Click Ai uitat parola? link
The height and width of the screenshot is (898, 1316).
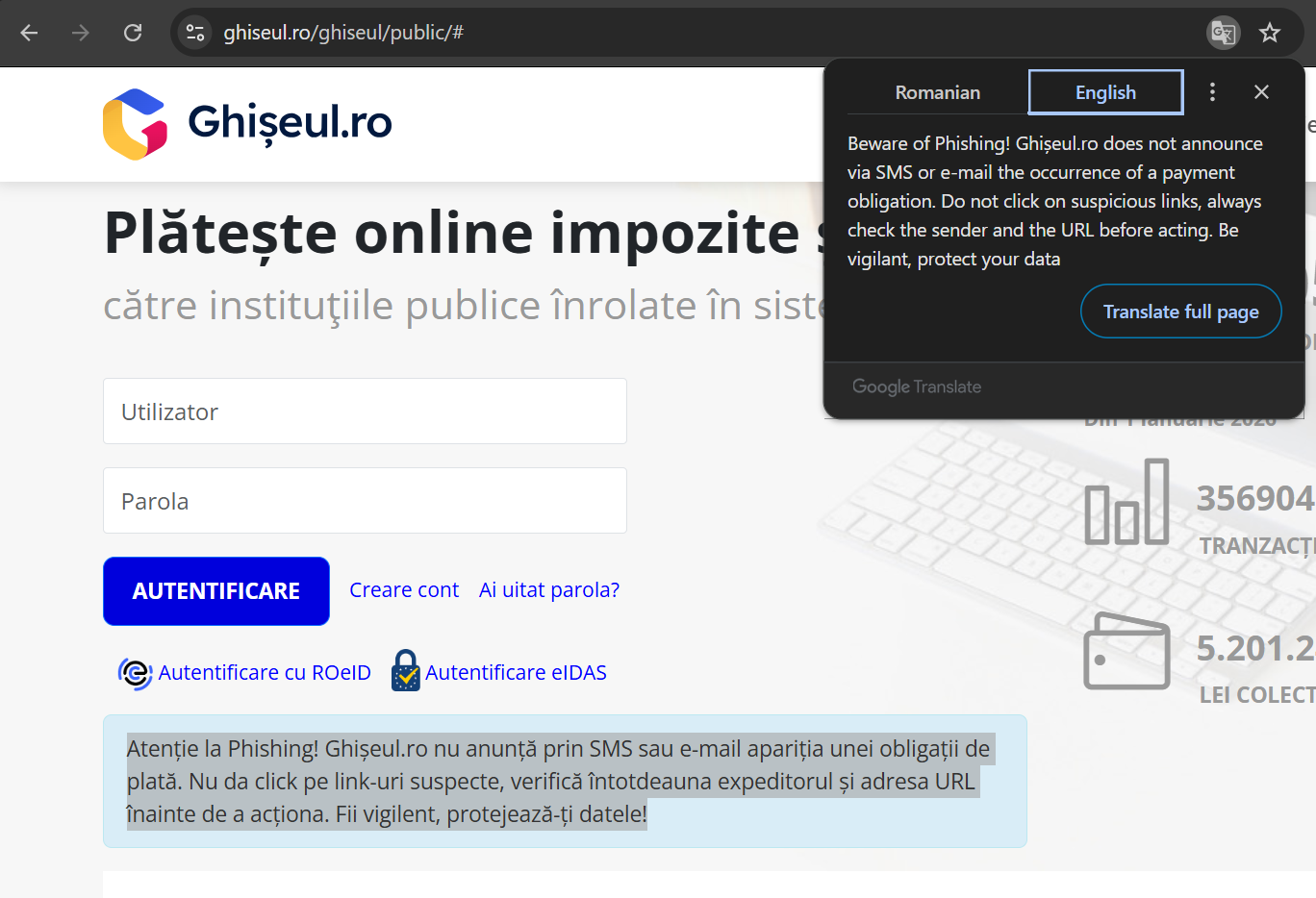point(549,590)
